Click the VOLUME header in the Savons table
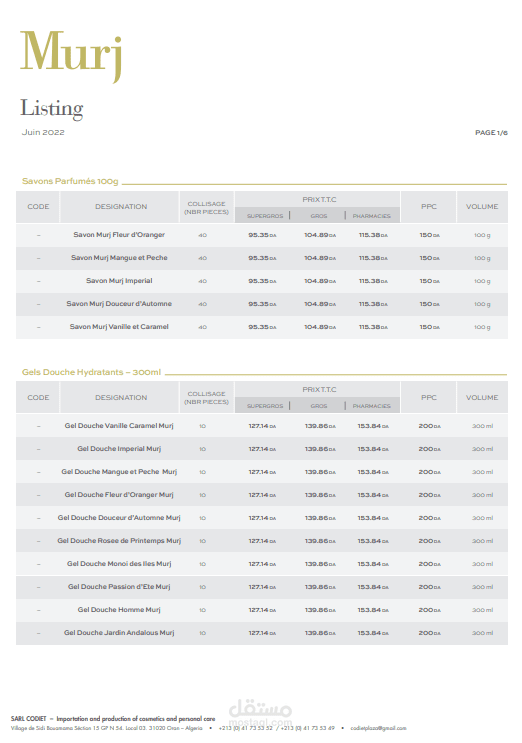This screenshot has width=522, height=743. 482,207
